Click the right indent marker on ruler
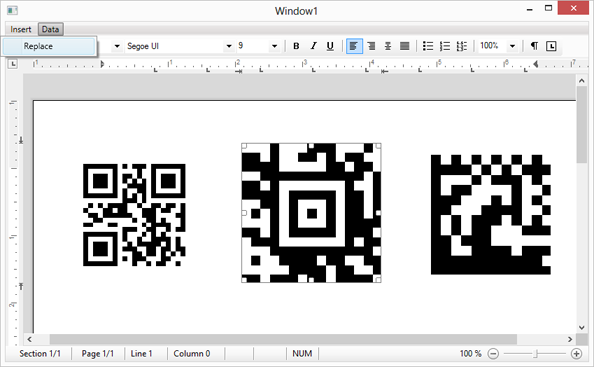594x367 pixels. [535, 64]
